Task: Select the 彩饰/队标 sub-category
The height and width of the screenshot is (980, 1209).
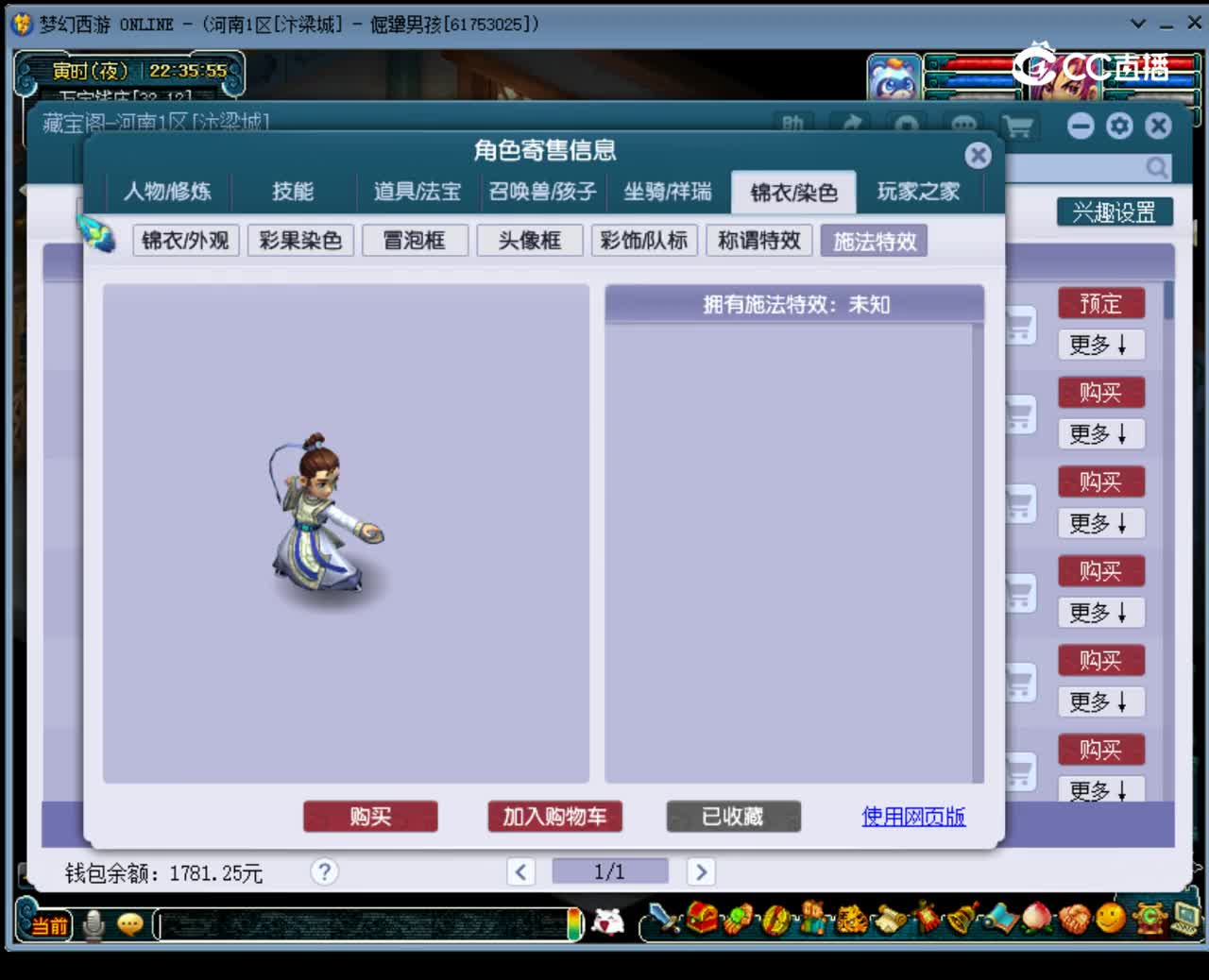Action: pos(644,241)
